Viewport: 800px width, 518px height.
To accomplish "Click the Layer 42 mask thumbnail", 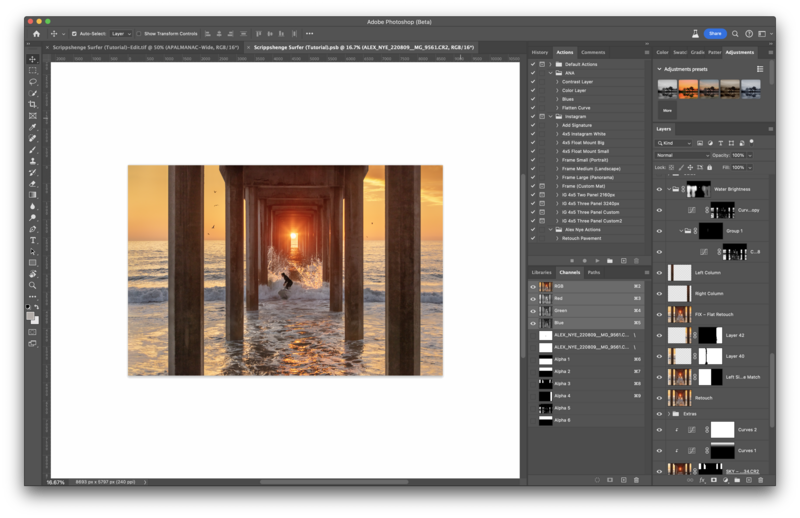I will click(x=710, y=335).
